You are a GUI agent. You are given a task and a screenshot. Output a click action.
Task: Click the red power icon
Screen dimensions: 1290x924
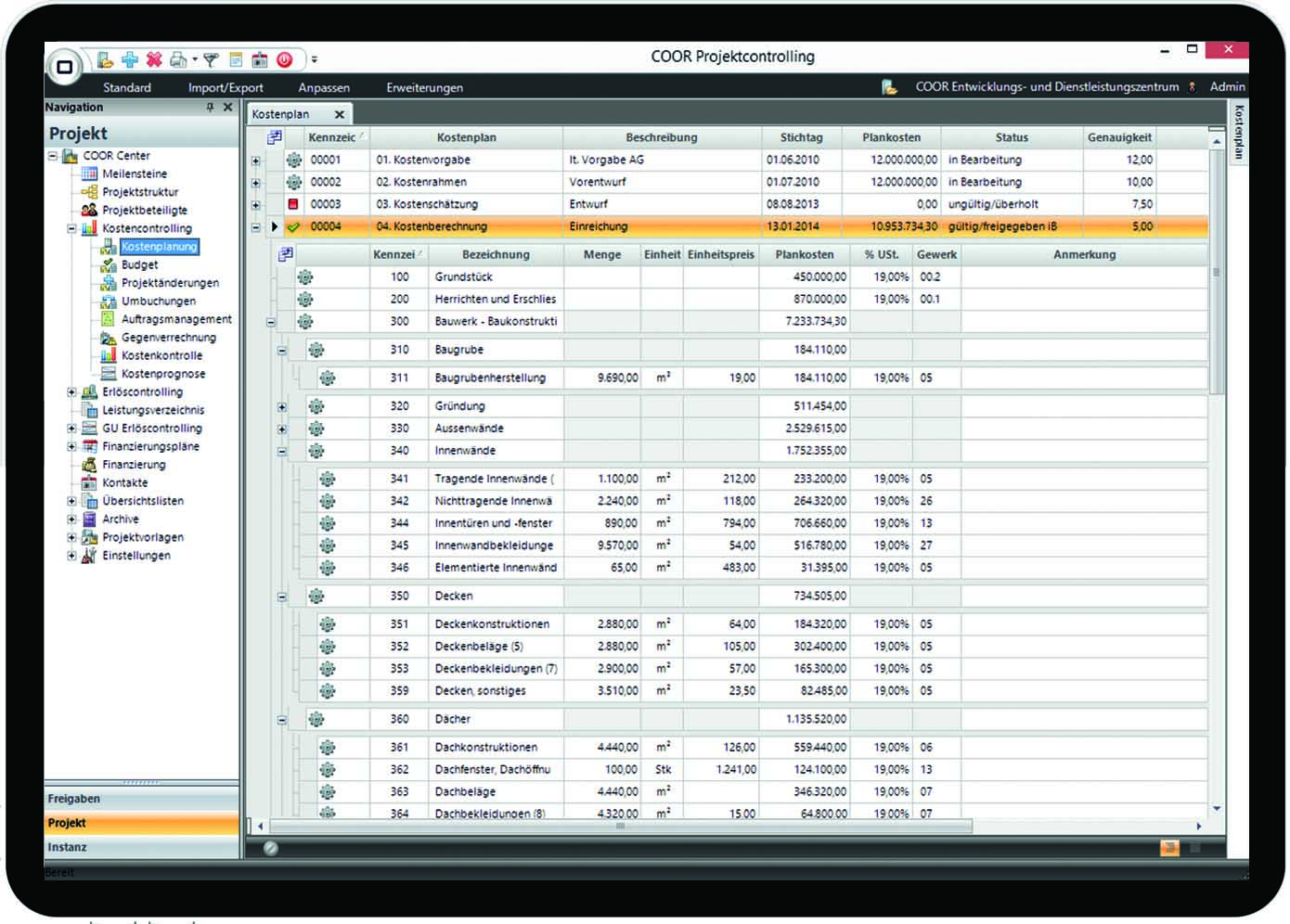[285, 59]
